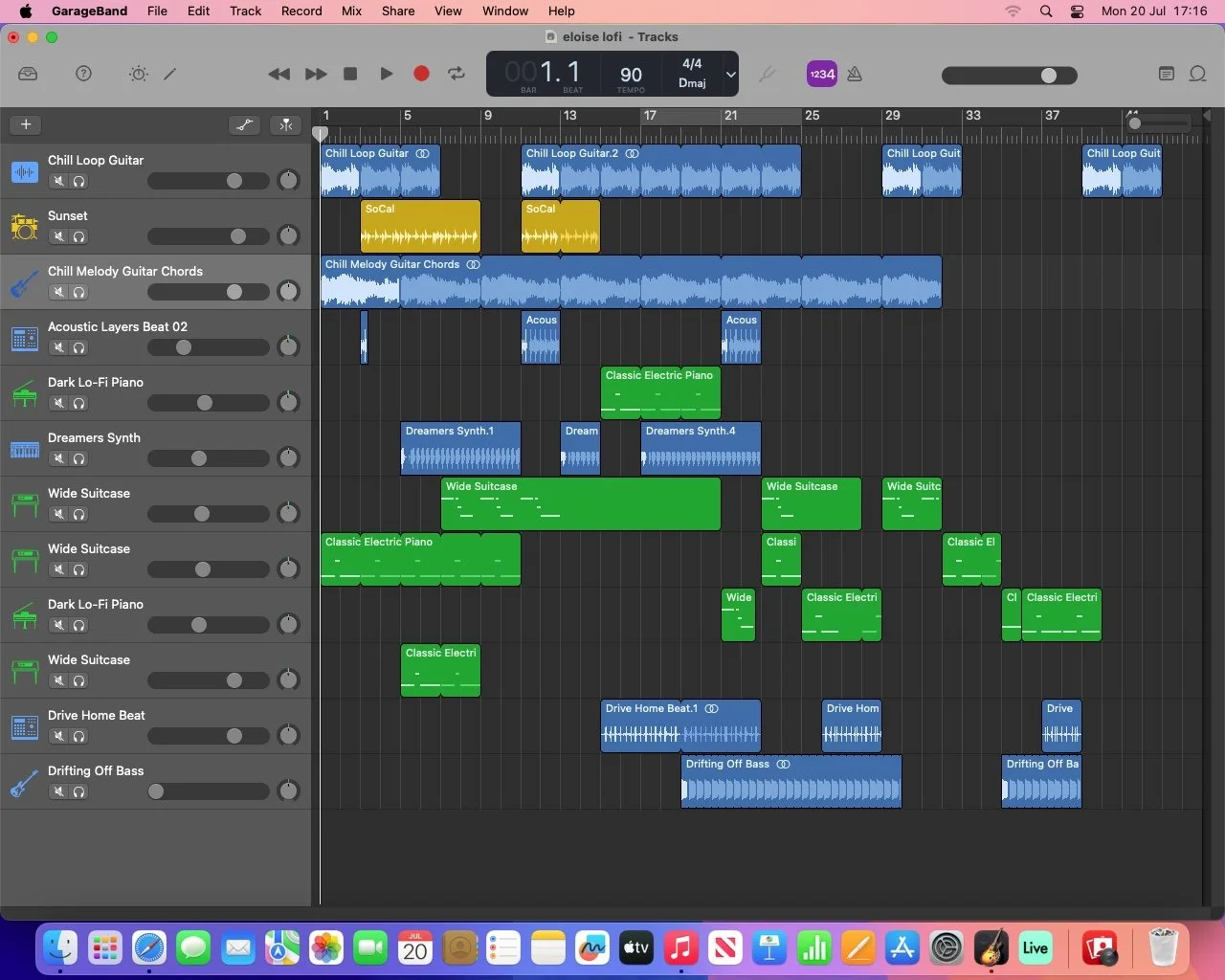Select the Sunset drum kit track icon
The height and width of the screenshot is (980, 1225).
pyautogui.click(x=24, y=227)
